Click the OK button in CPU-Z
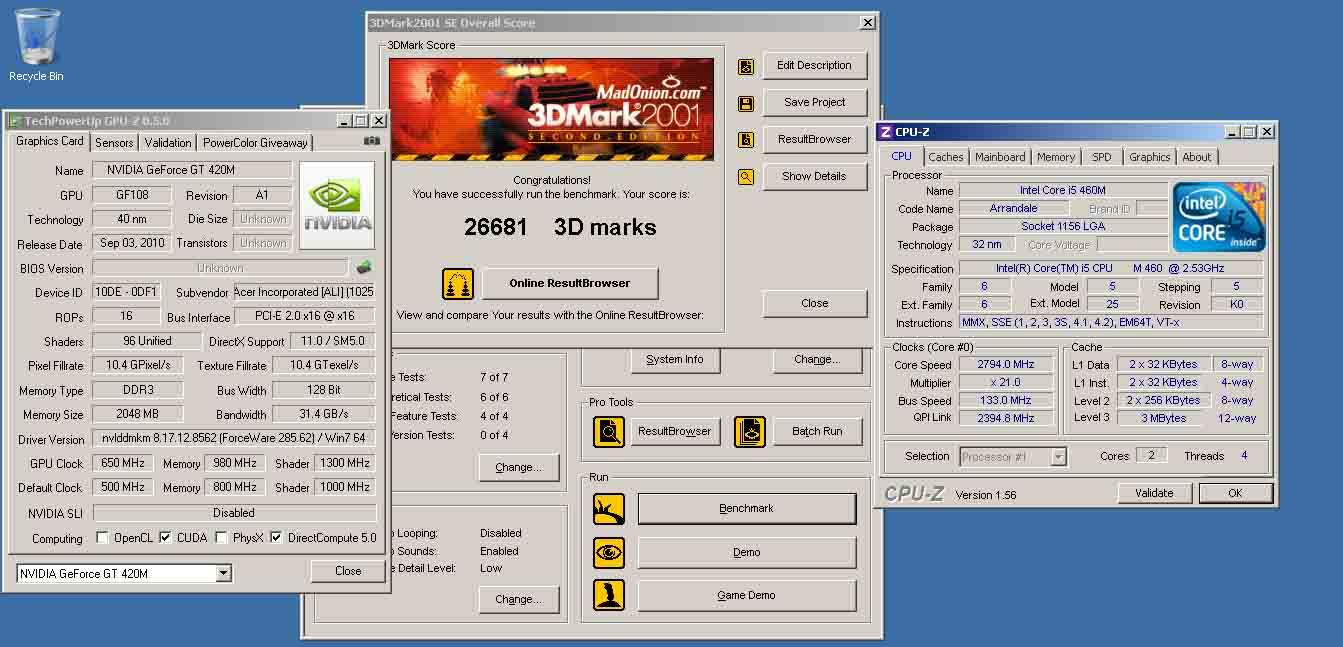This screenshot has width=1343, height=647. coord(1235,493)
